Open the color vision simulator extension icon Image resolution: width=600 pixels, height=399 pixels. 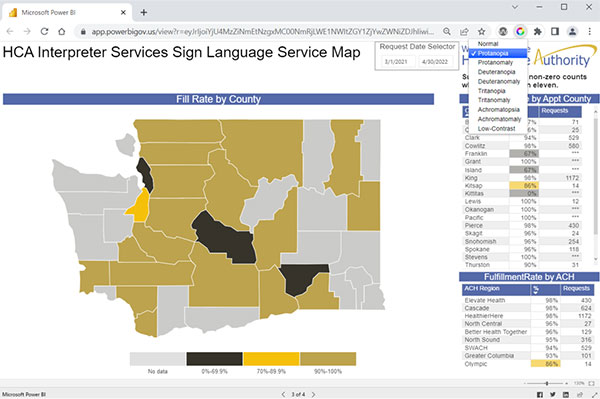click(x=520, y=32)
